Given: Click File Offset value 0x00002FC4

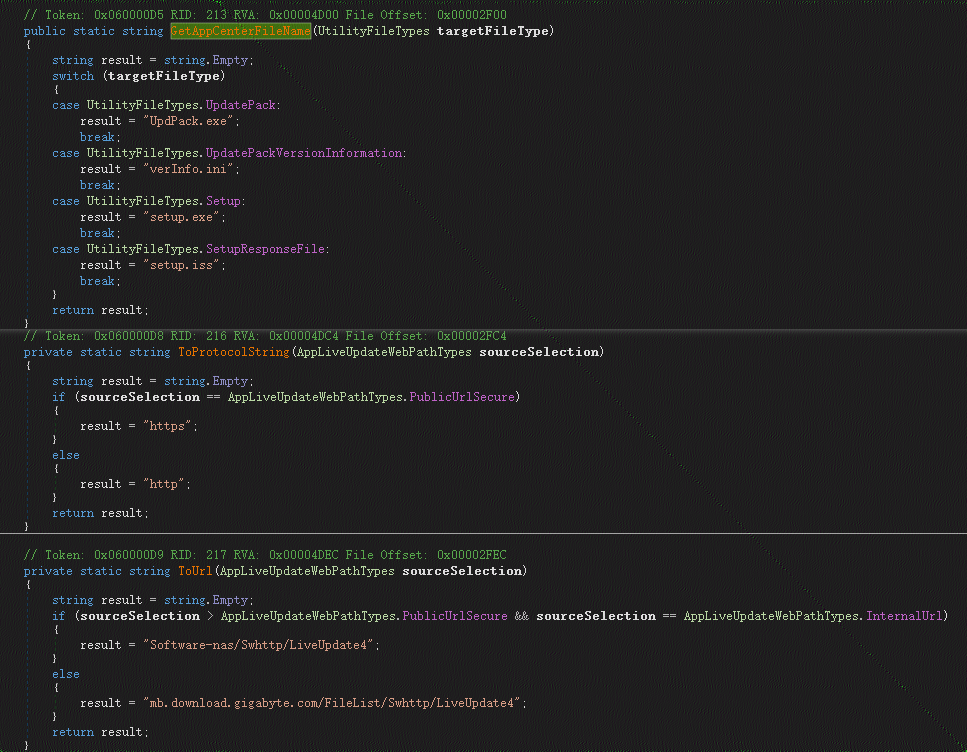Looking at the screenshot, I should (472, 336).
